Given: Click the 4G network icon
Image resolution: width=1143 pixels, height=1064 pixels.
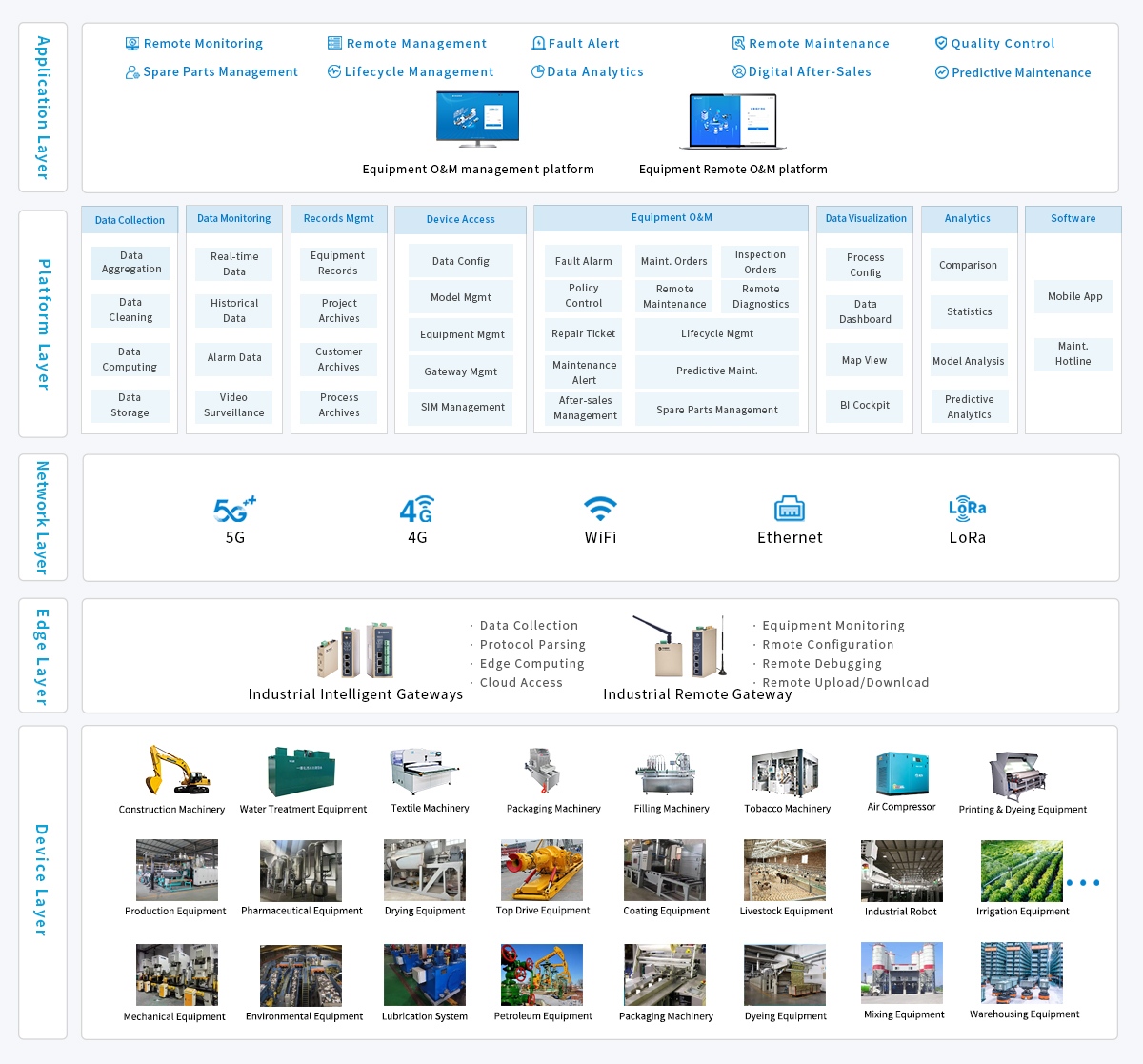Looking at the screenshot, I should pos(416,510).
